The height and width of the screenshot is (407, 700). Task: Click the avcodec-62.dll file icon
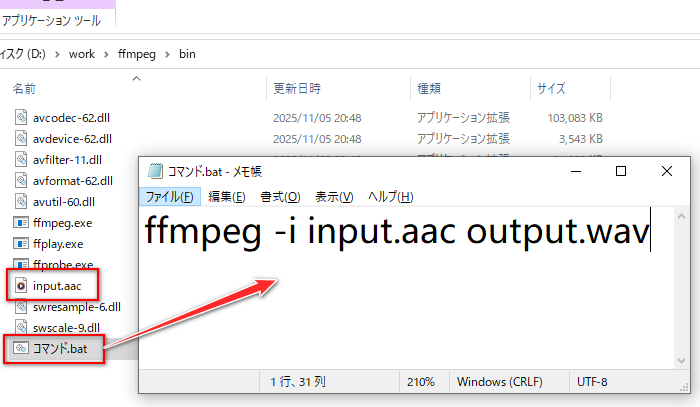tap(21, 117)
